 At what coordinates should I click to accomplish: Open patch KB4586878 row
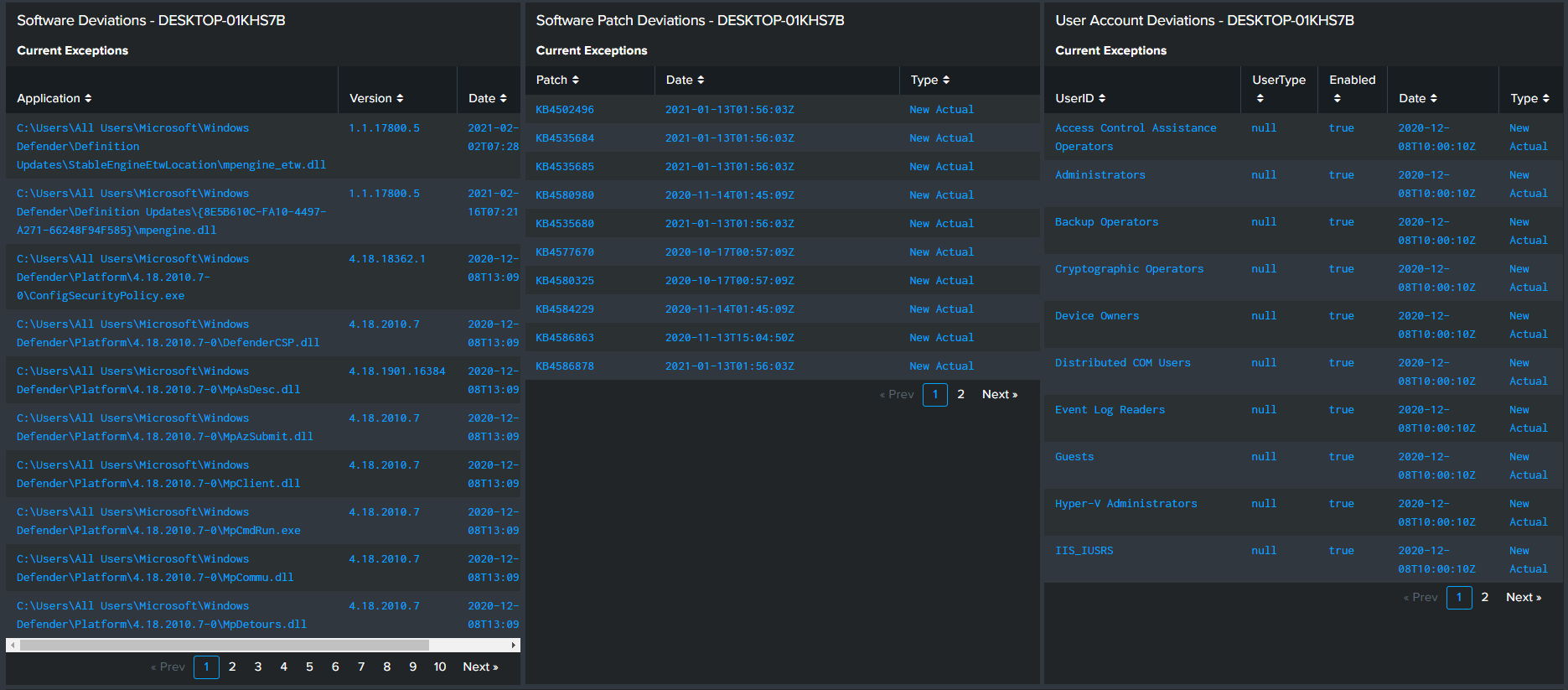pyautogui.click(x=783, y=366)
